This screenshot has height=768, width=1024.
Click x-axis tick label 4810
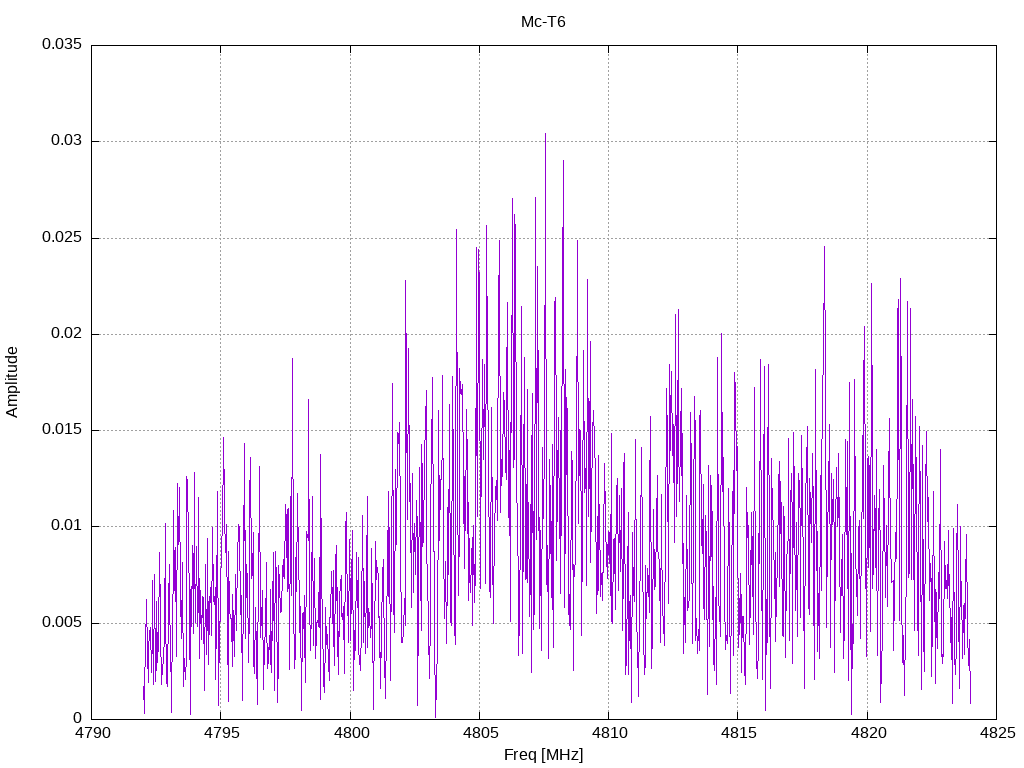(609, 733)
